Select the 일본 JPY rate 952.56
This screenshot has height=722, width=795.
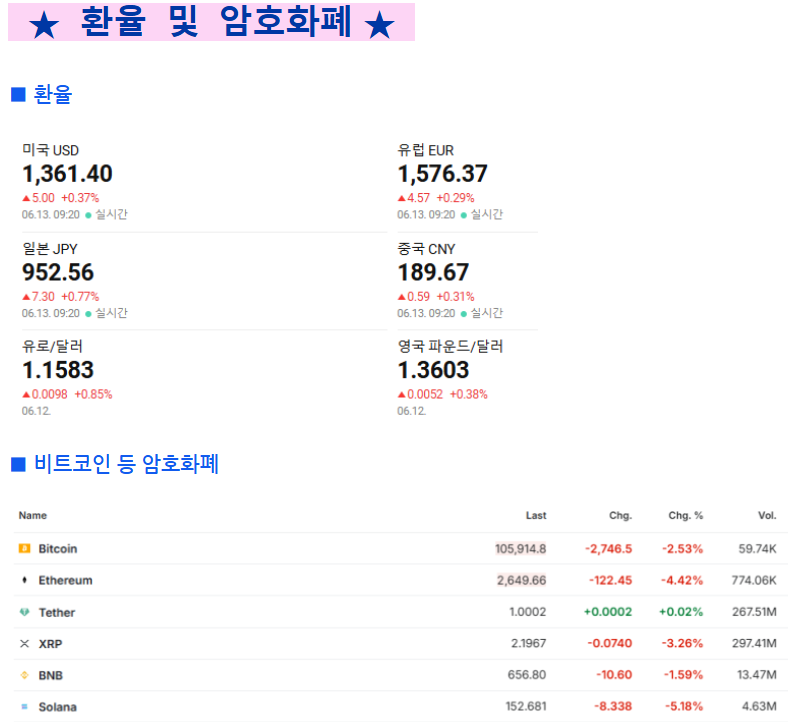(58, 272)
